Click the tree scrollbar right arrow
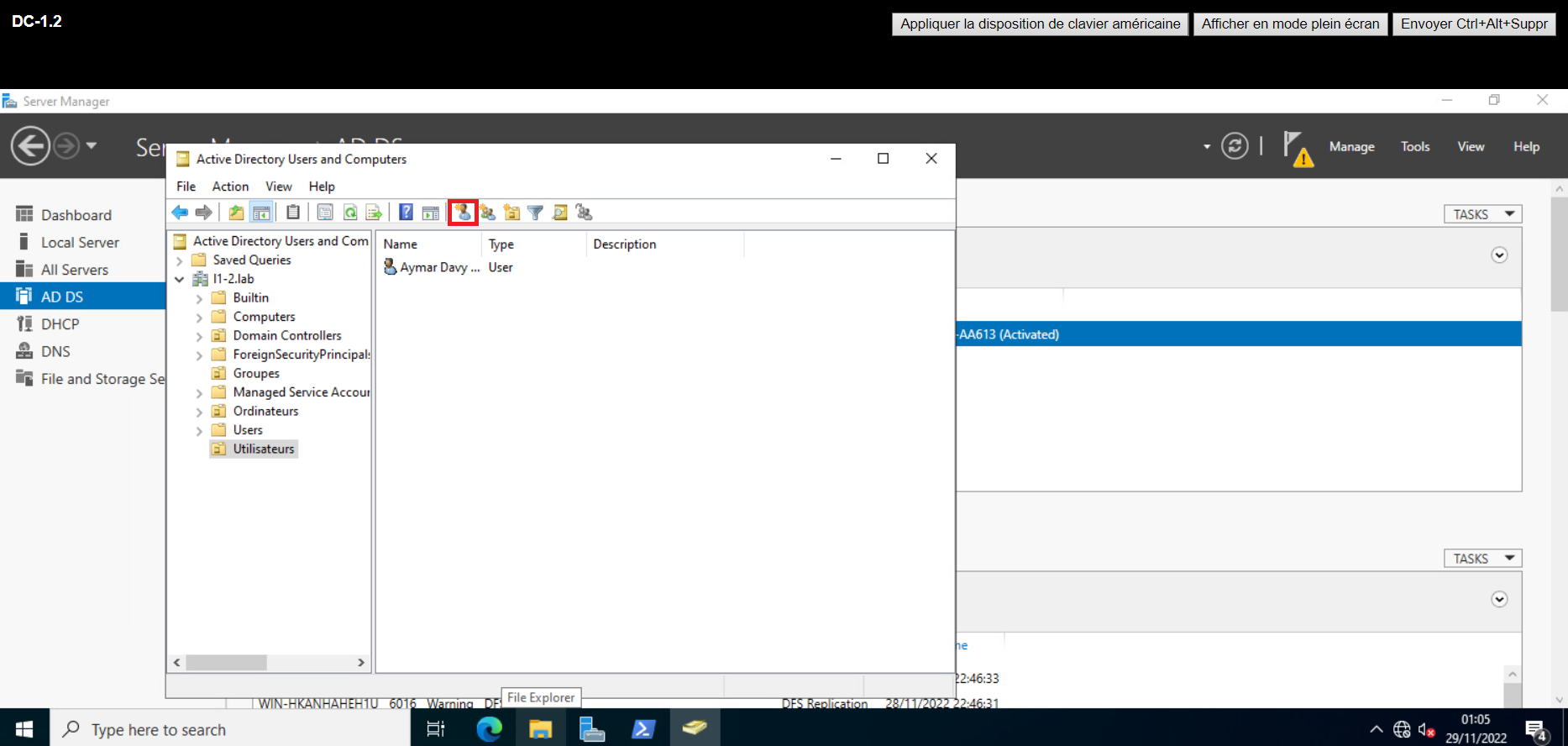 [361, 663]
